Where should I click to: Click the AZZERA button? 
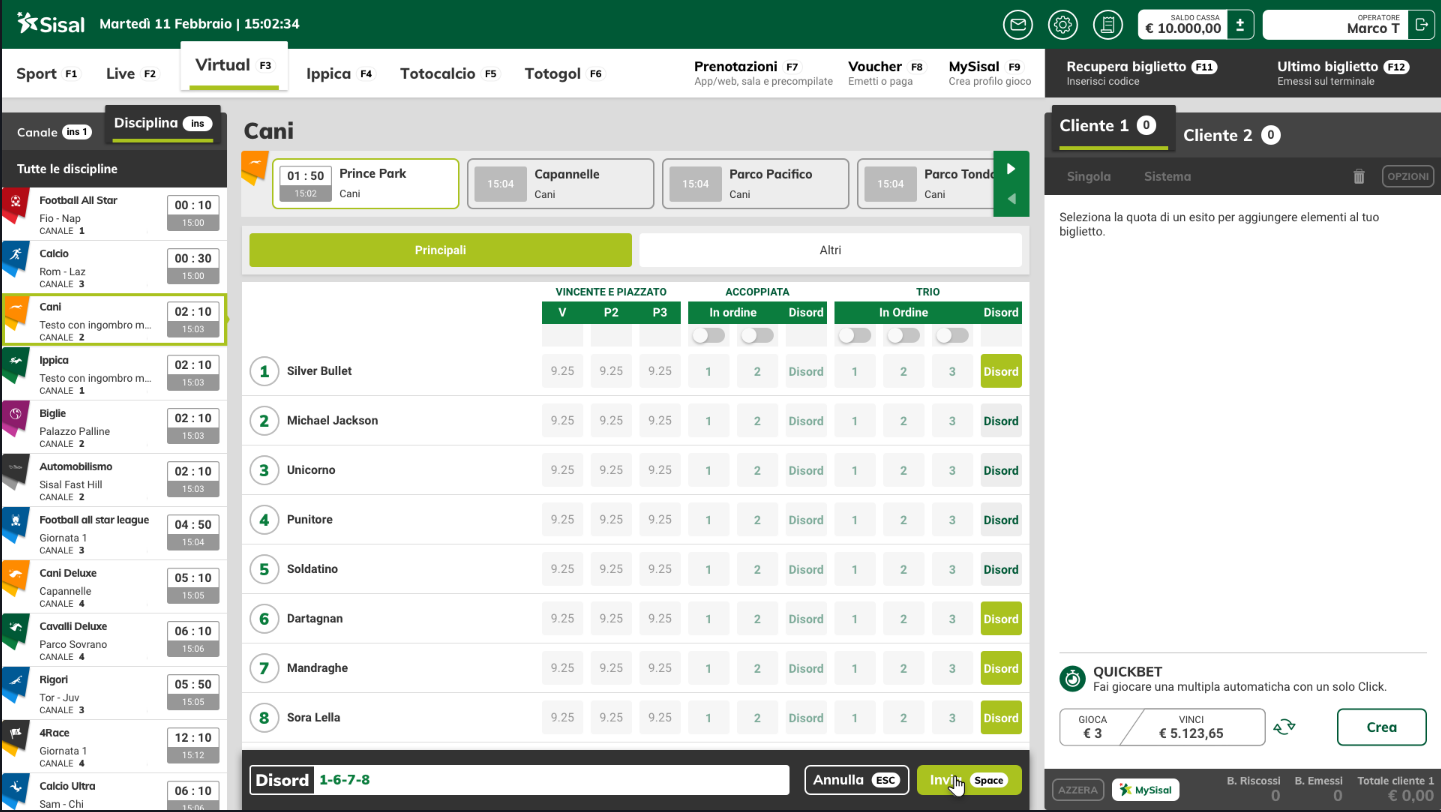pyautogui.click(x=1078, y=790)
